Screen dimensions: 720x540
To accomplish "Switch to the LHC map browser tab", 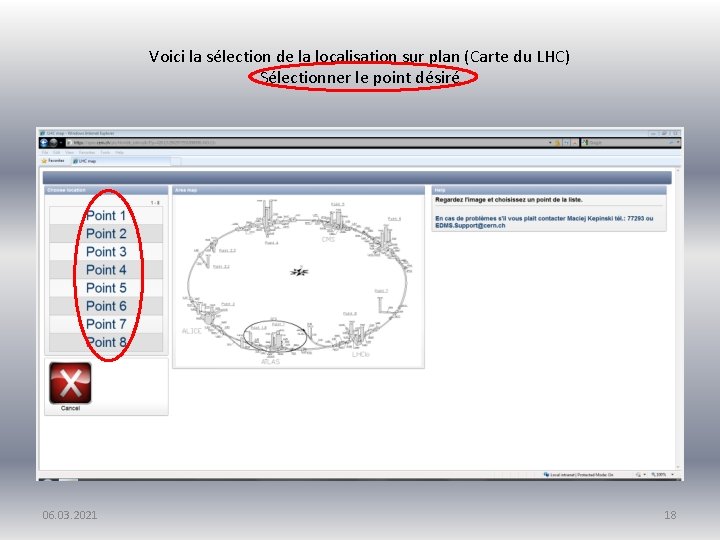I will pos(121,161).
